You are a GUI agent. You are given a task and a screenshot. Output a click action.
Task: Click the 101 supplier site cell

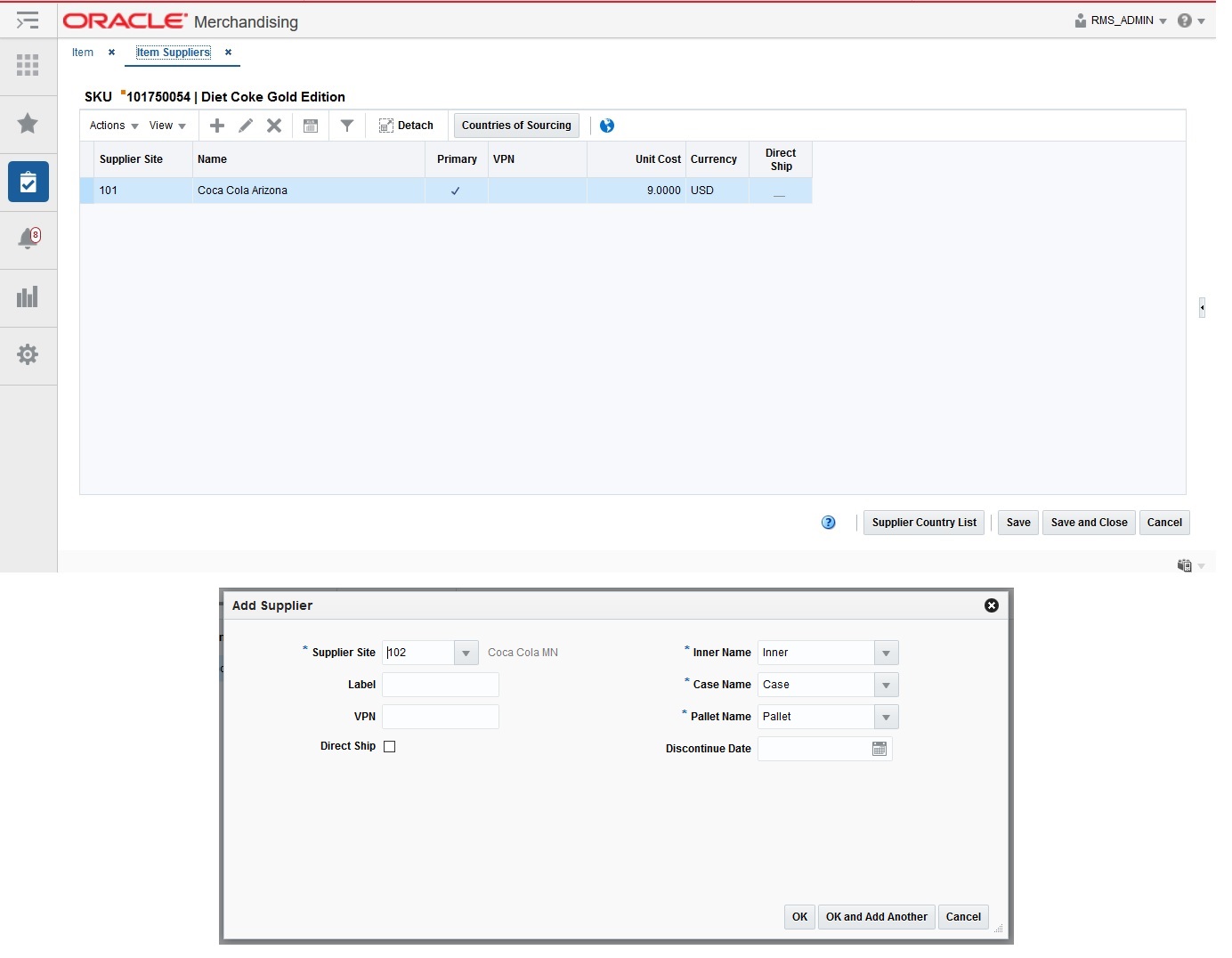[x=143, y=191]
